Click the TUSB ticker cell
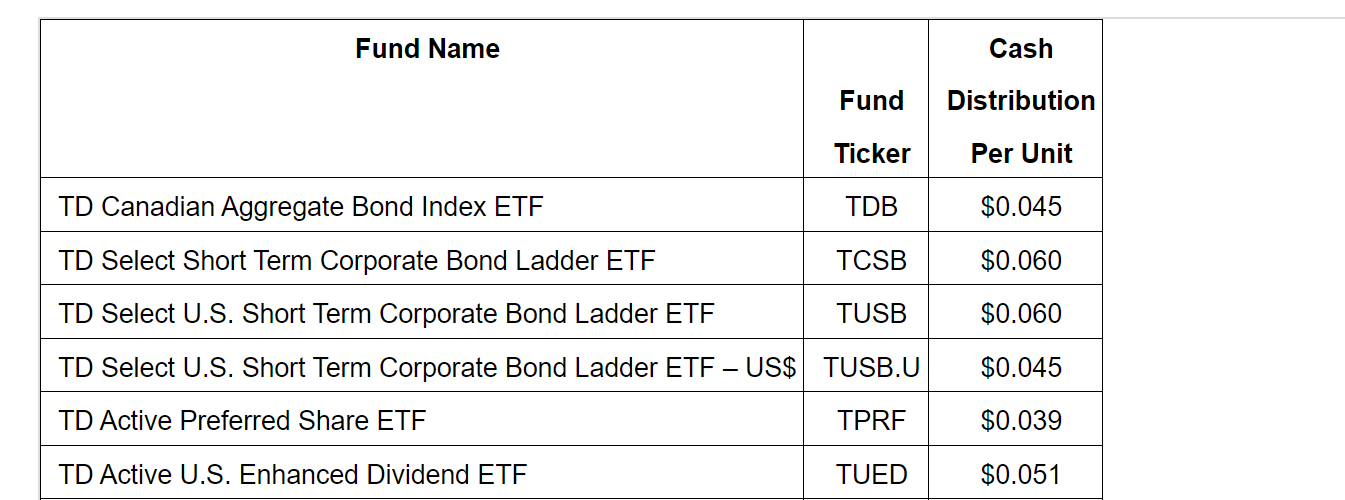 coord(871,314)
